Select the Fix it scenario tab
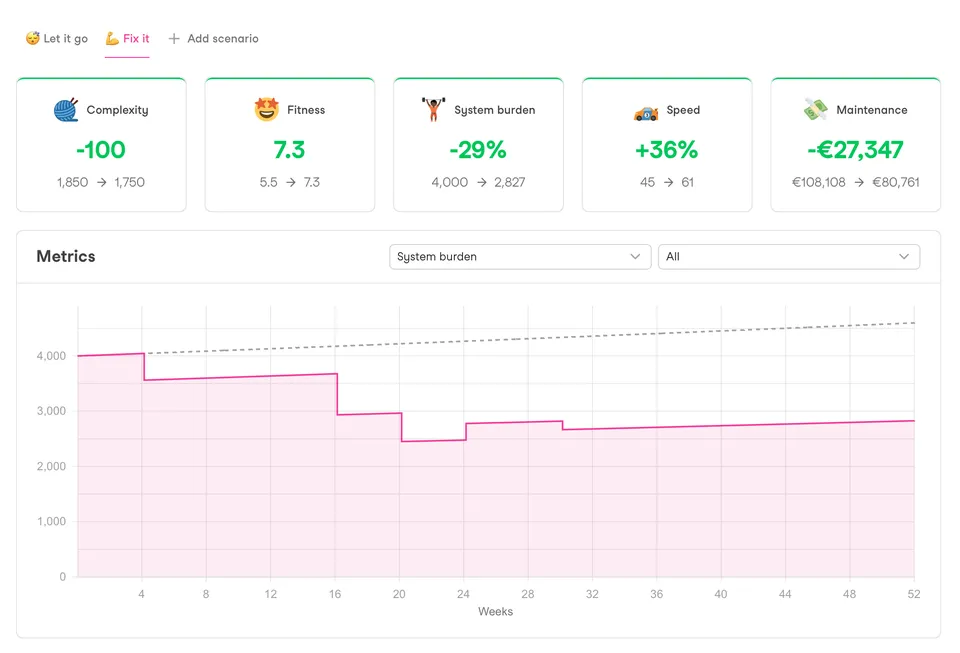 click(128, 39)
